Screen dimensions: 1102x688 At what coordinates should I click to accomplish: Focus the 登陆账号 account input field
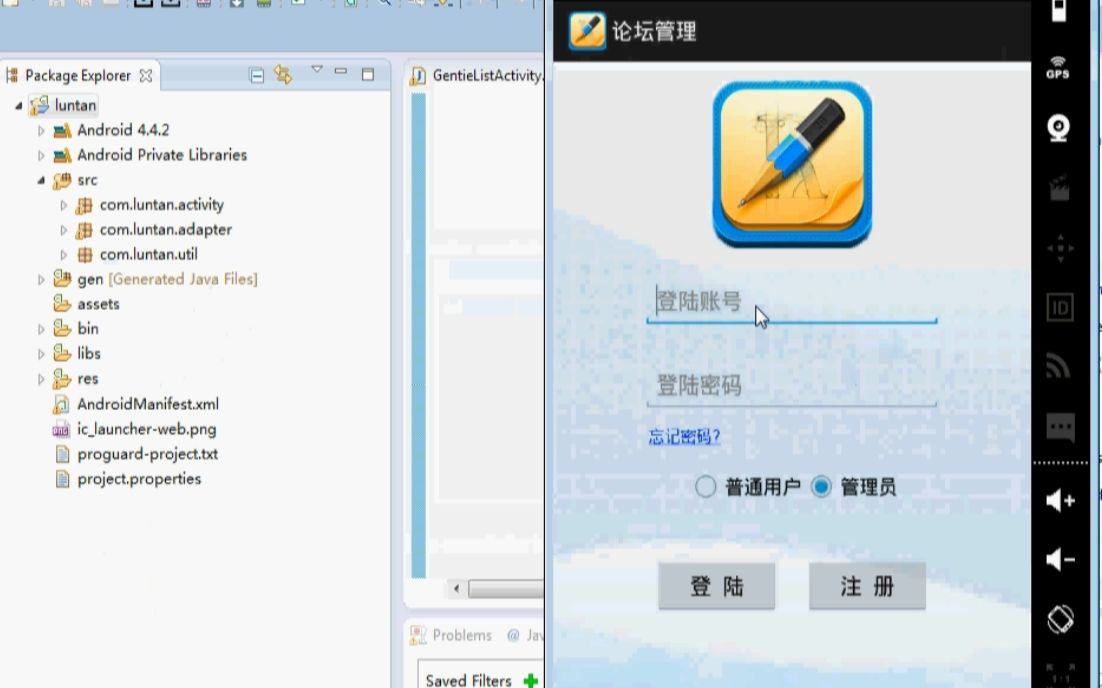(x=792, y=302)
